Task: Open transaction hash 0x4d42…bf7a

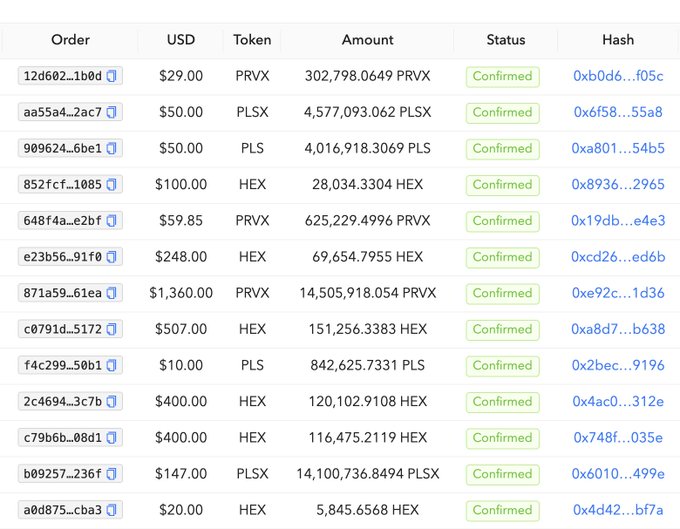Action: click(x=618, y=509)
